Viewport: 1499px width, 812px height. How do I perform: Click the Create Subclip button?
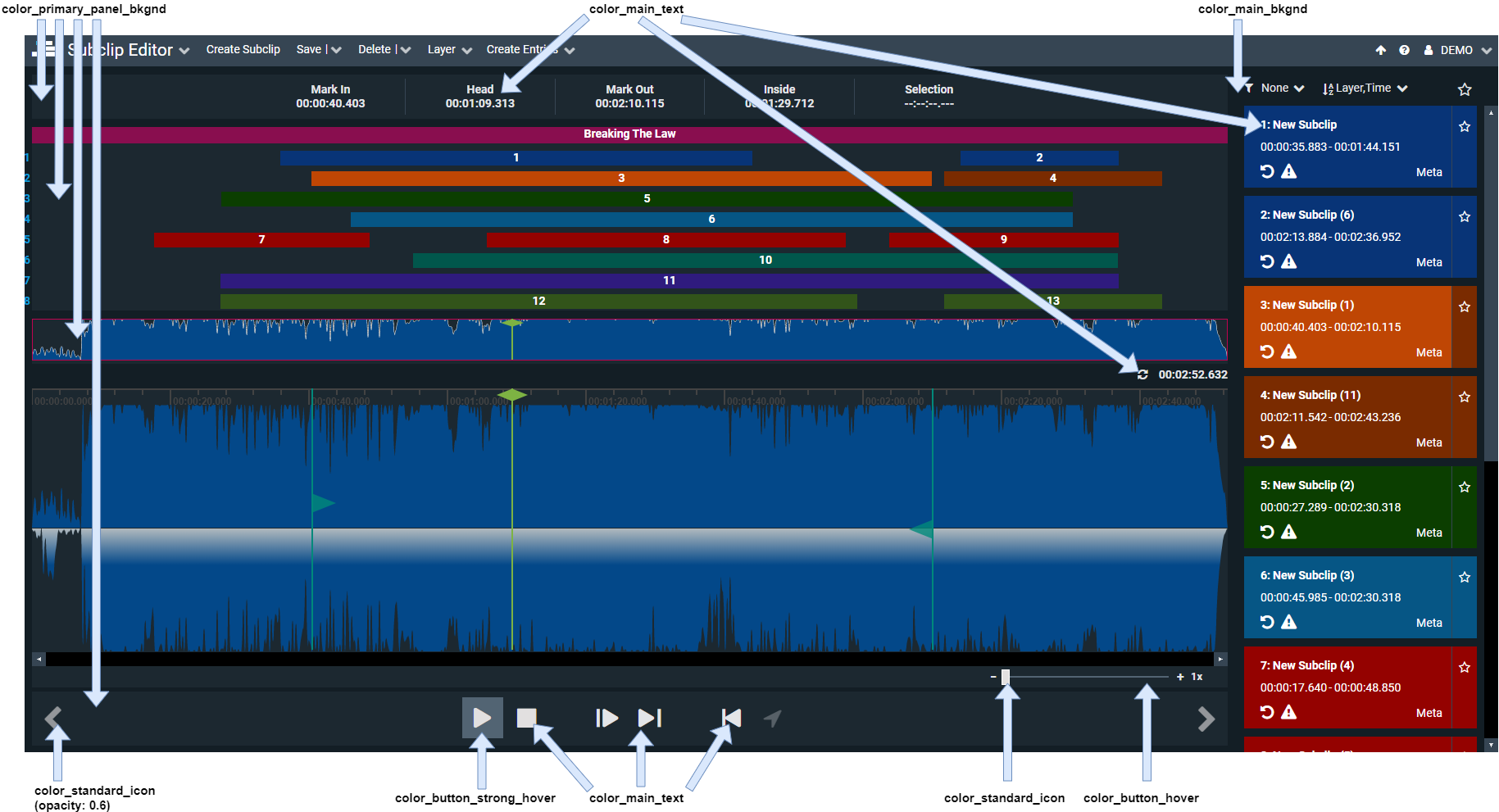(x=243, y=50)
